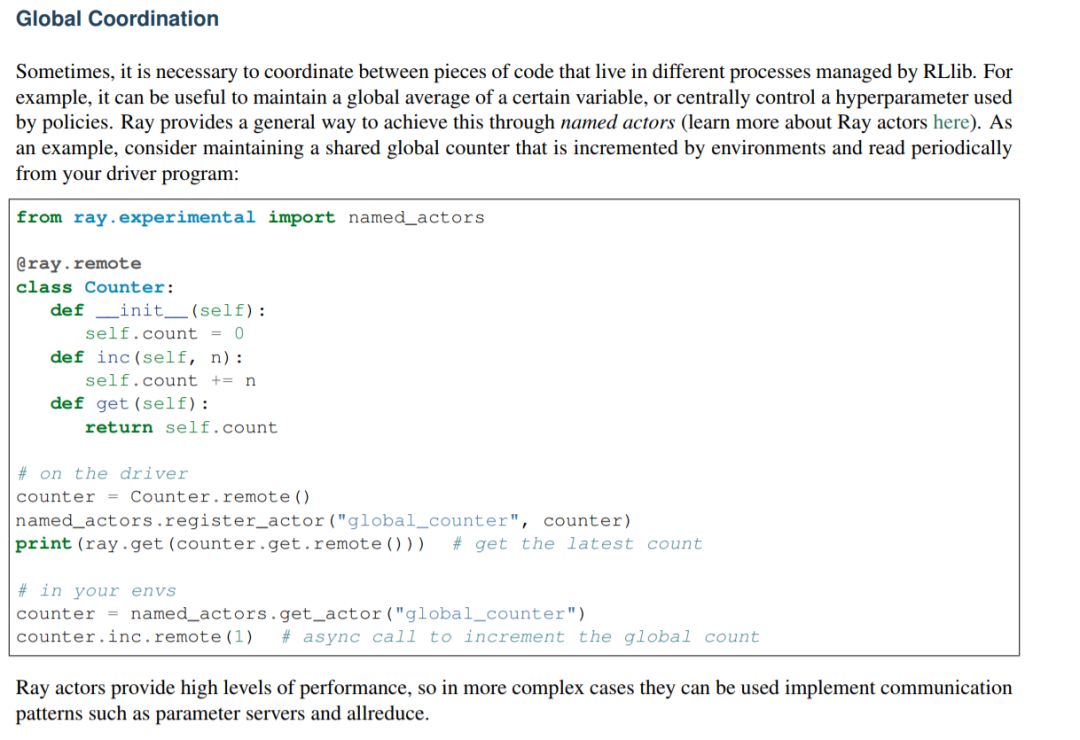
Task: Click the '@ray.remote' decorator line
Action: pos(79,264)
